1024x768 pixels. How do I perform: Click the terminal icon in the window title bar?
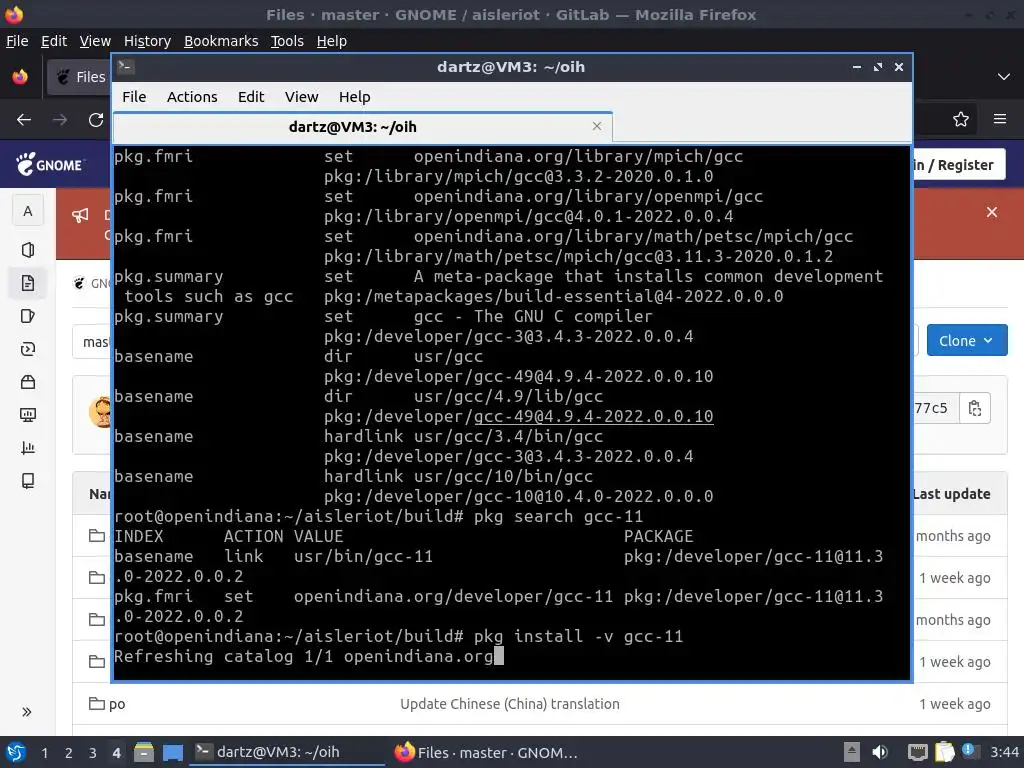(x=126, y=66)
